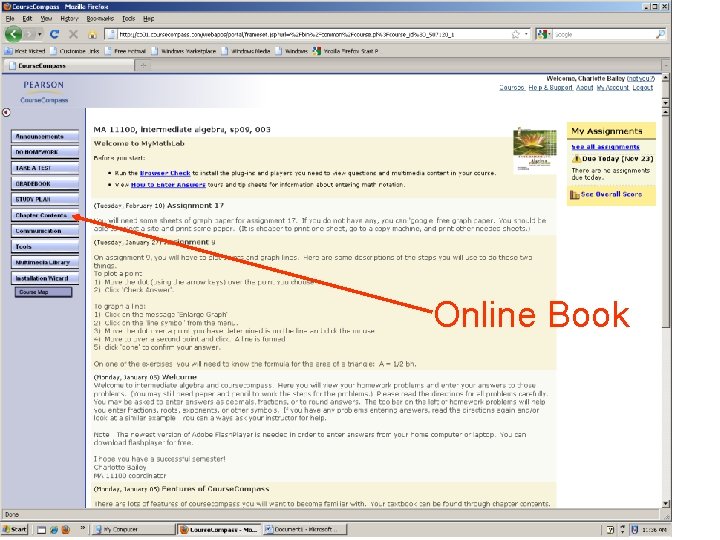Collapse the course menu with round arrow icon
720x540 pixels.
[6, 112]
